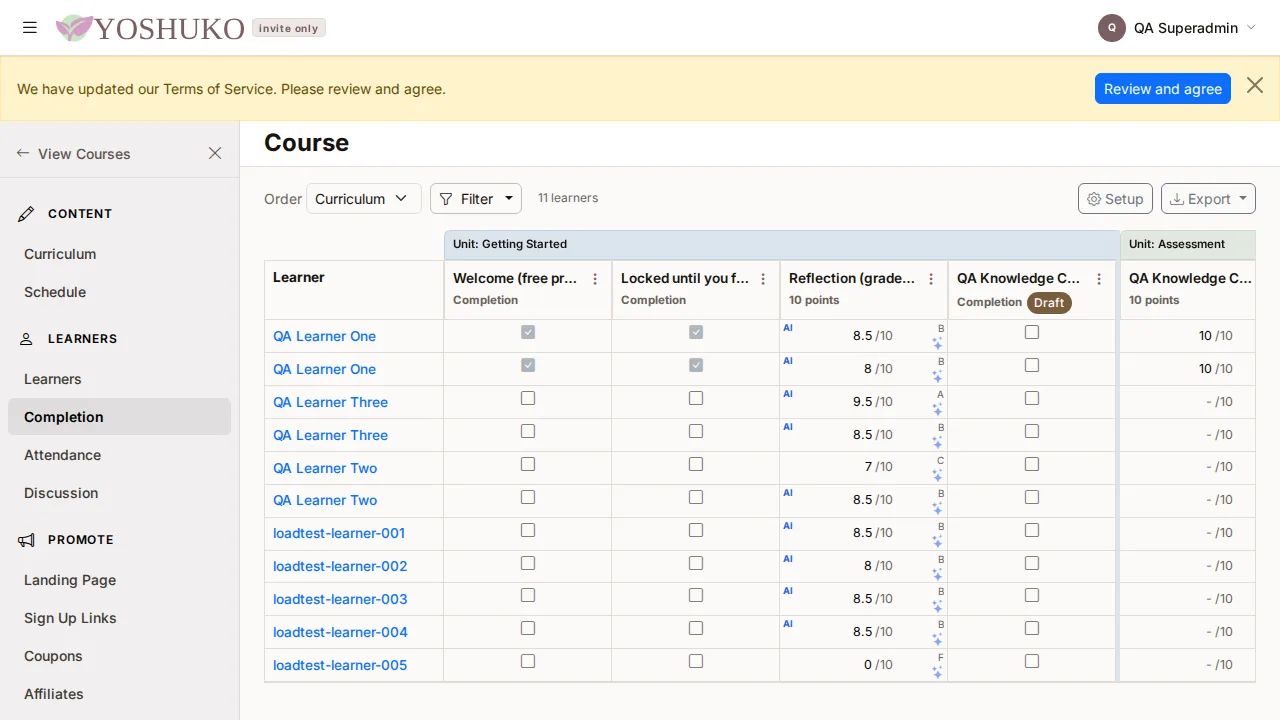Image resolution: width=1280 pixels, height=720 pixels.
Task: Click the AI badge in loadtest-learner-002 row
Action: coord(788,559)
